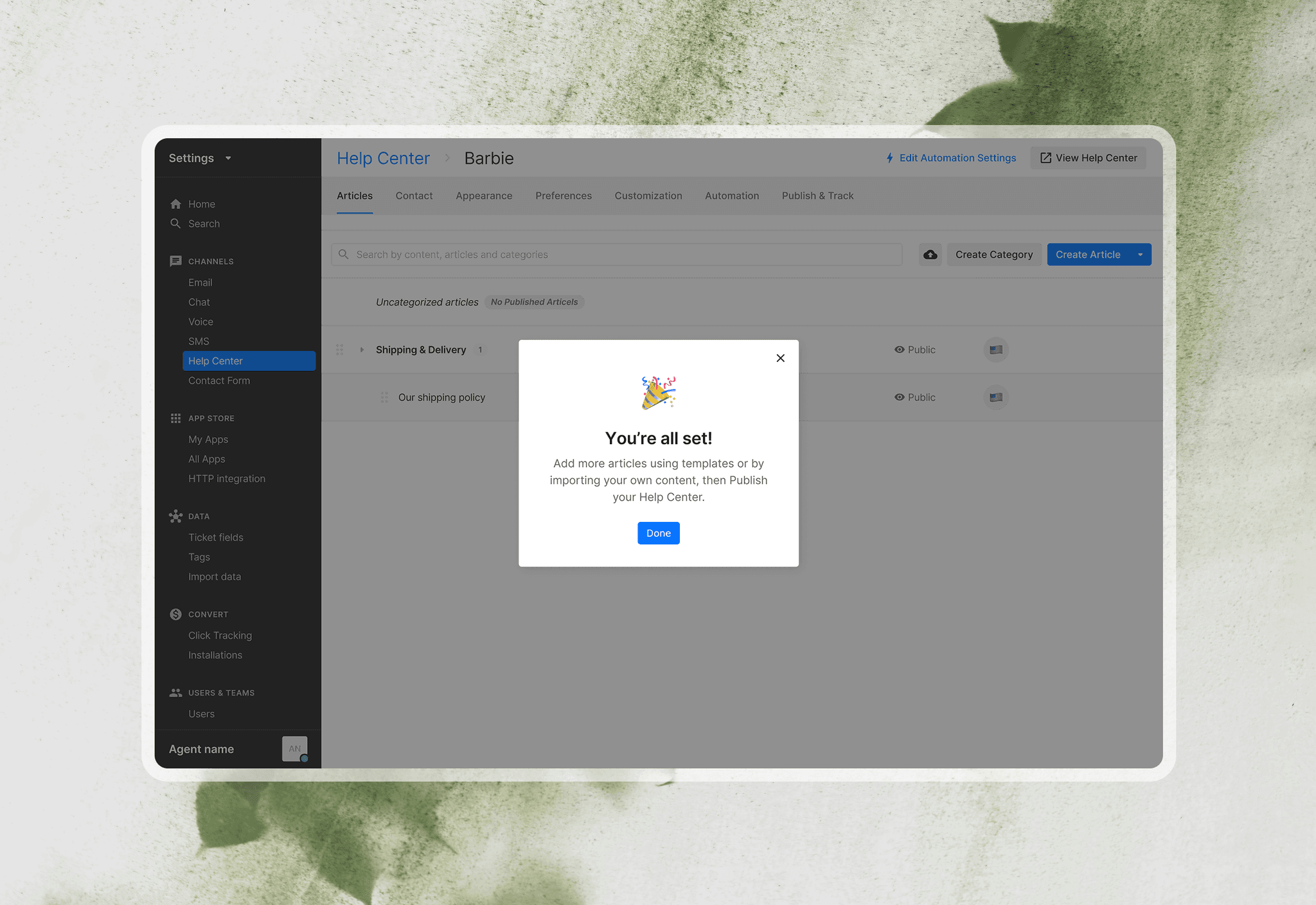Open the Create Article dropdown arrow

tap(1140, 255)
